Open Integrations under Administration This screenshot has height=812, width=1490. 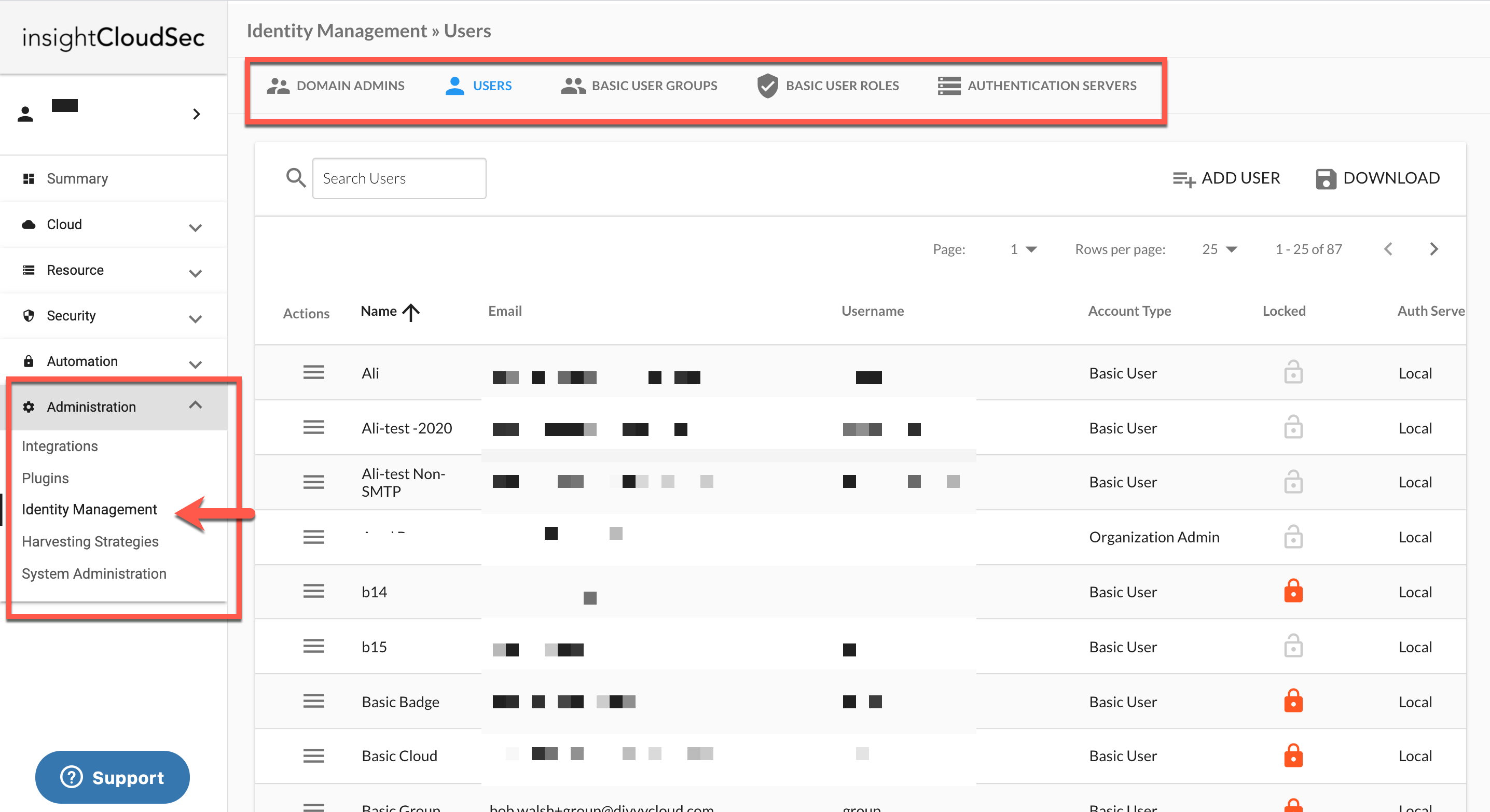[60, 446]
